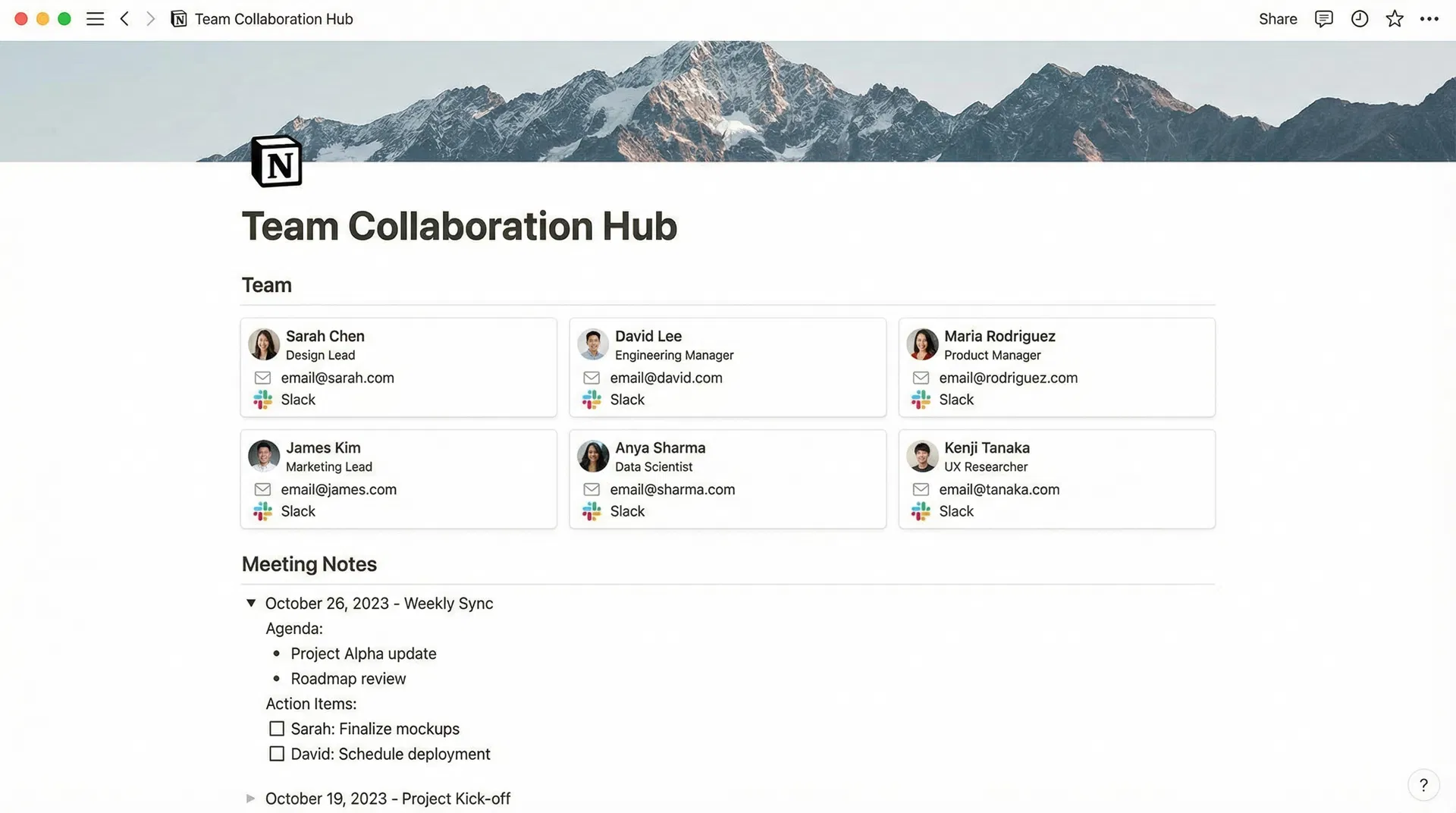Click the Slack icon in David Lee's card
Screen dimensions: 1456x813
[x=591, y=400]
